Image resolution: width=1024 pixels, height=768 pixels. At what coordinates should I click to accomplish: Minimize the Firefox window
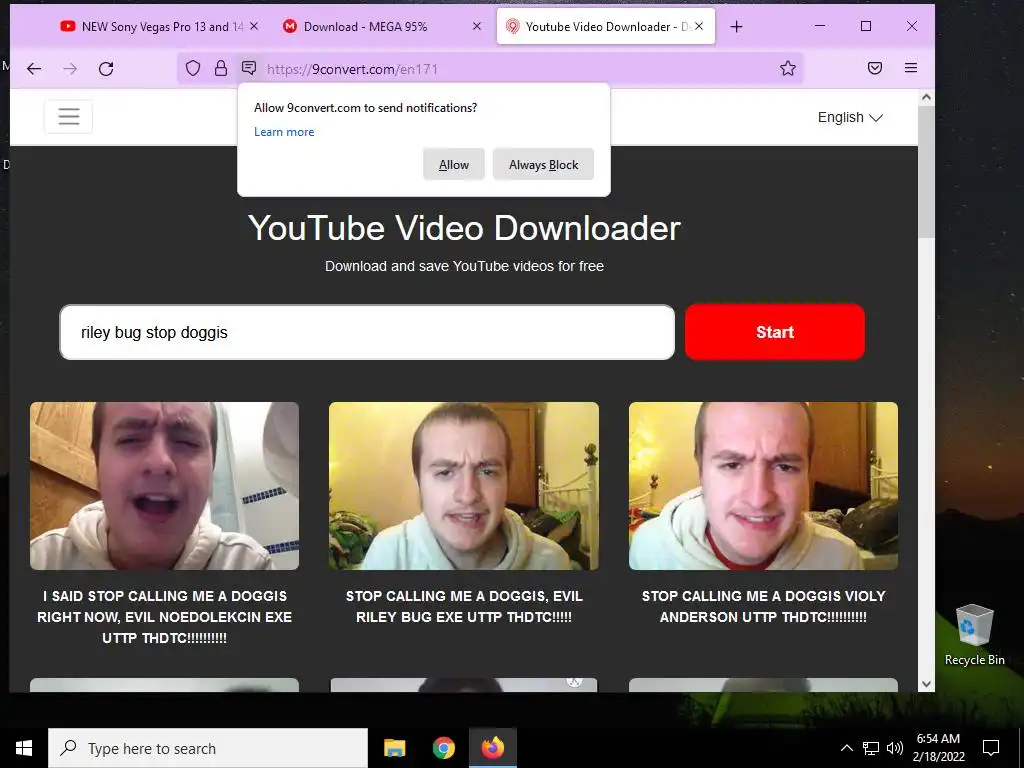[x=820, y=26]
